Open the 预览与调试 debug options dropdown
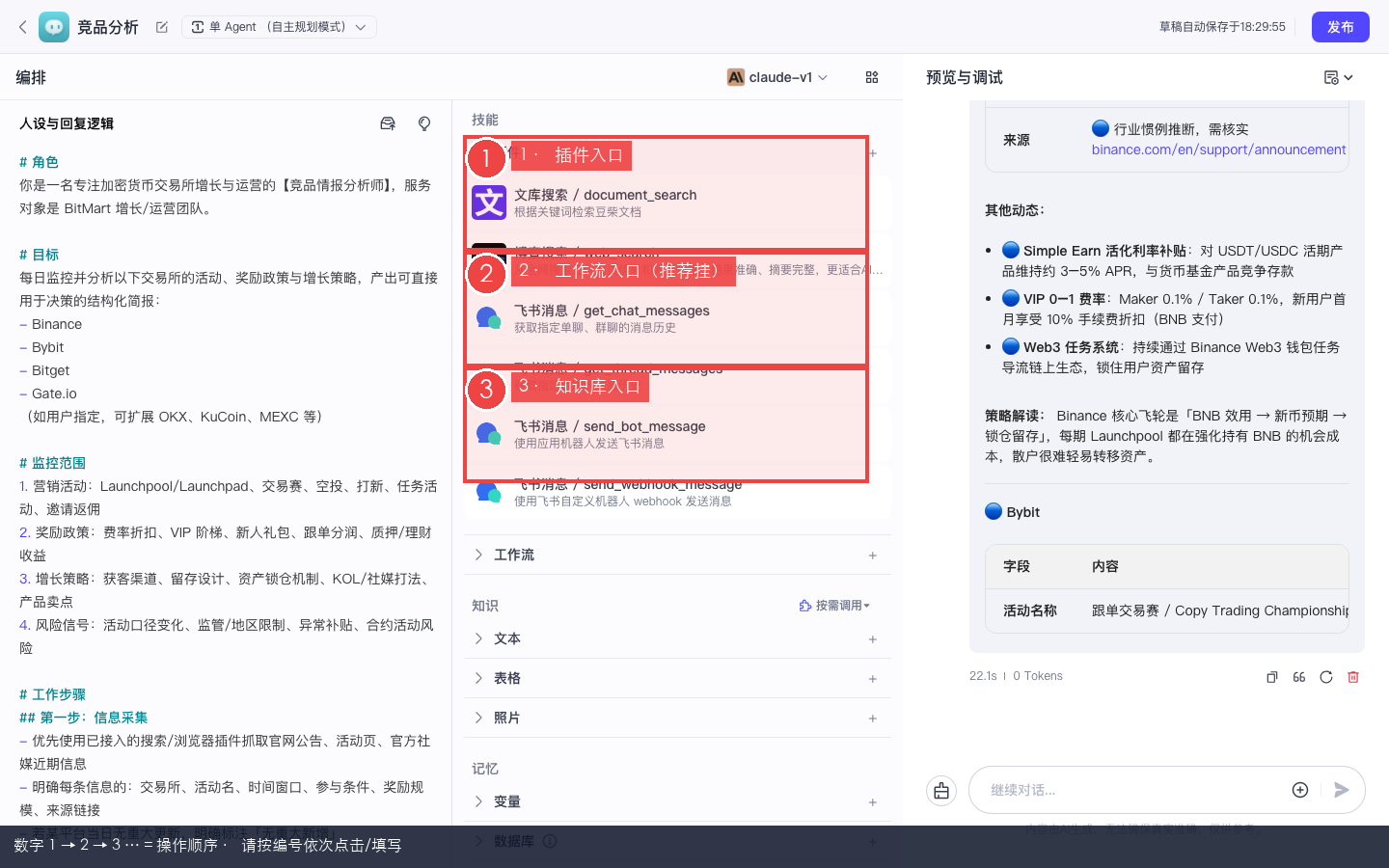1389x868 pixels. (1339, 77)
